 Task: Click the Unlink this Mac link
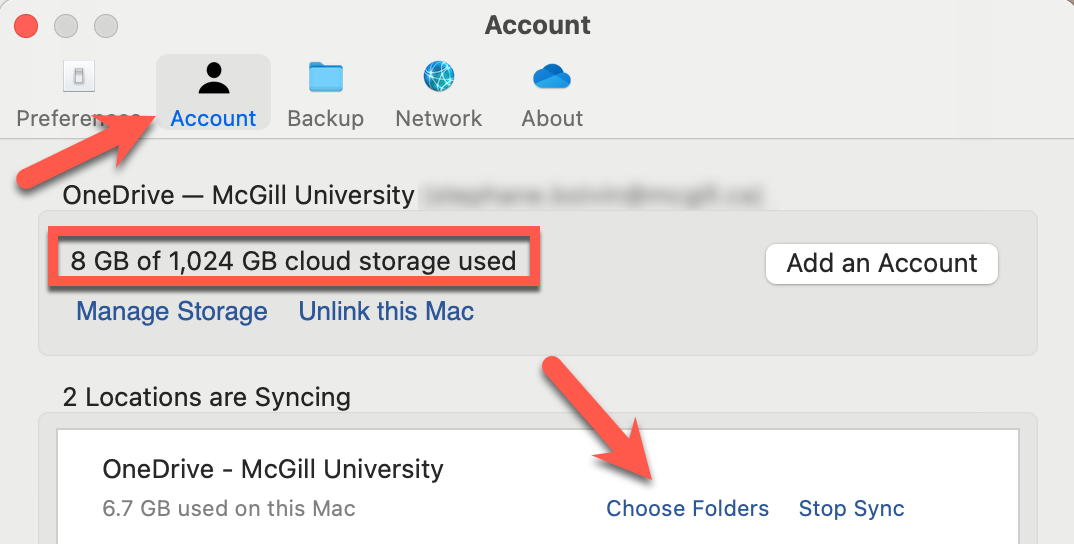coord(386,311)
